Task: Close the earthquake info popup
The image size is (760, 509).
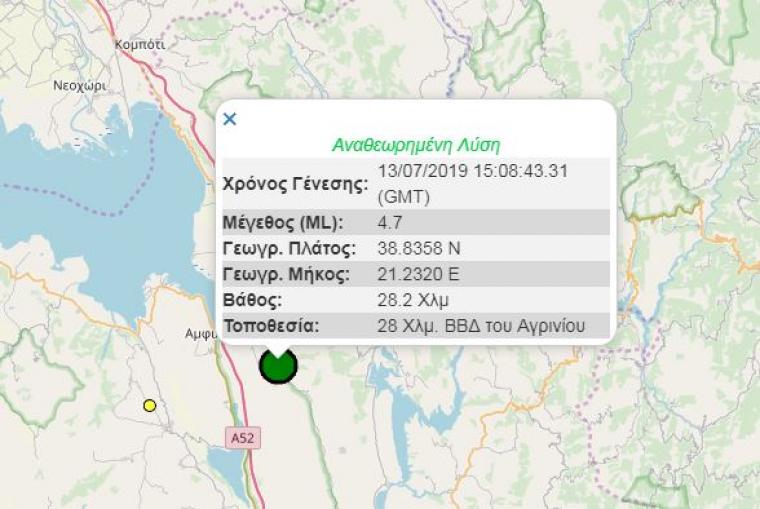Action: tap(230, 119)
